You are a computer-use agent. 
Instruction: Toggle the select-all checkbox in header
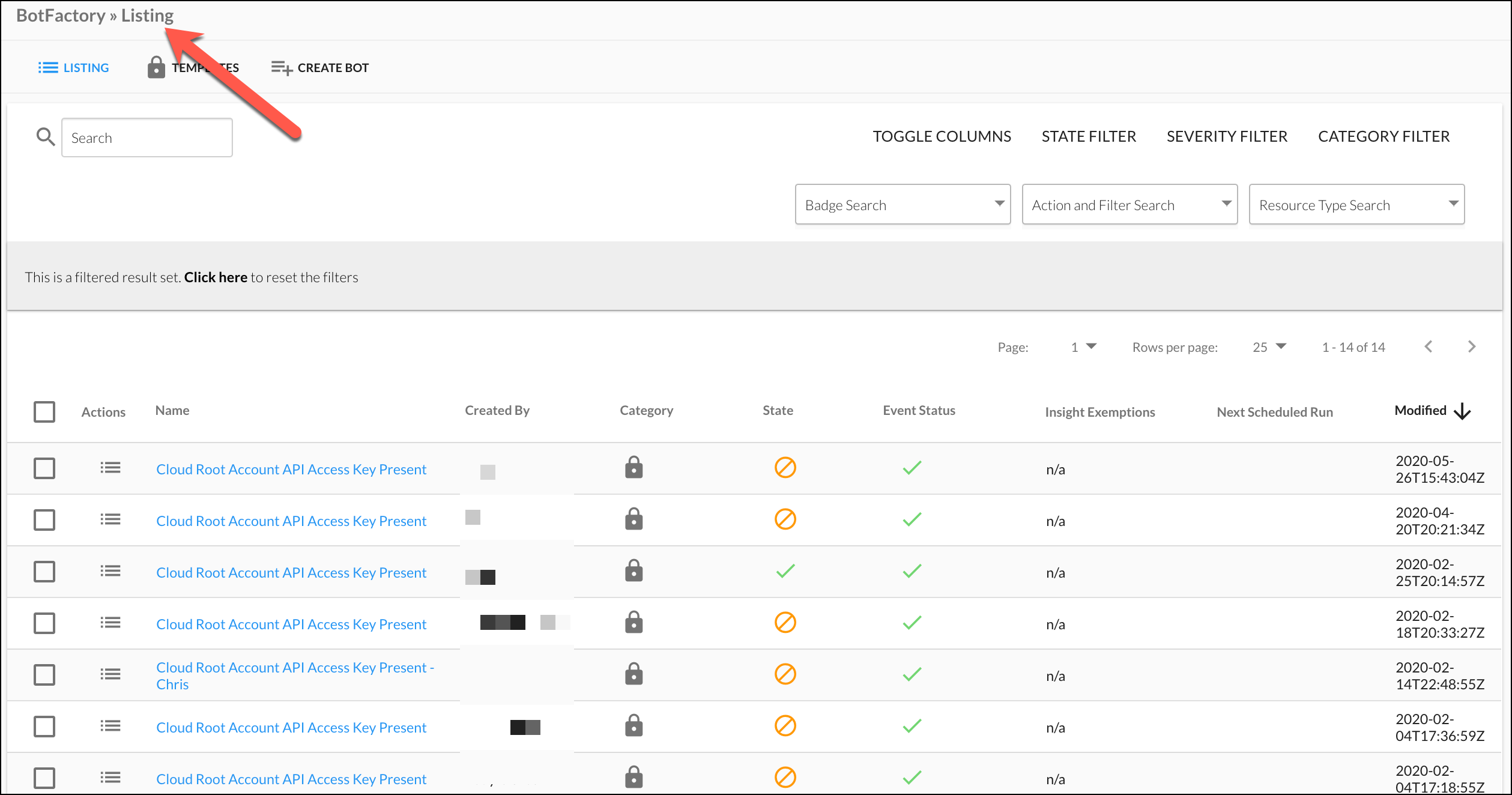(44, 412)
